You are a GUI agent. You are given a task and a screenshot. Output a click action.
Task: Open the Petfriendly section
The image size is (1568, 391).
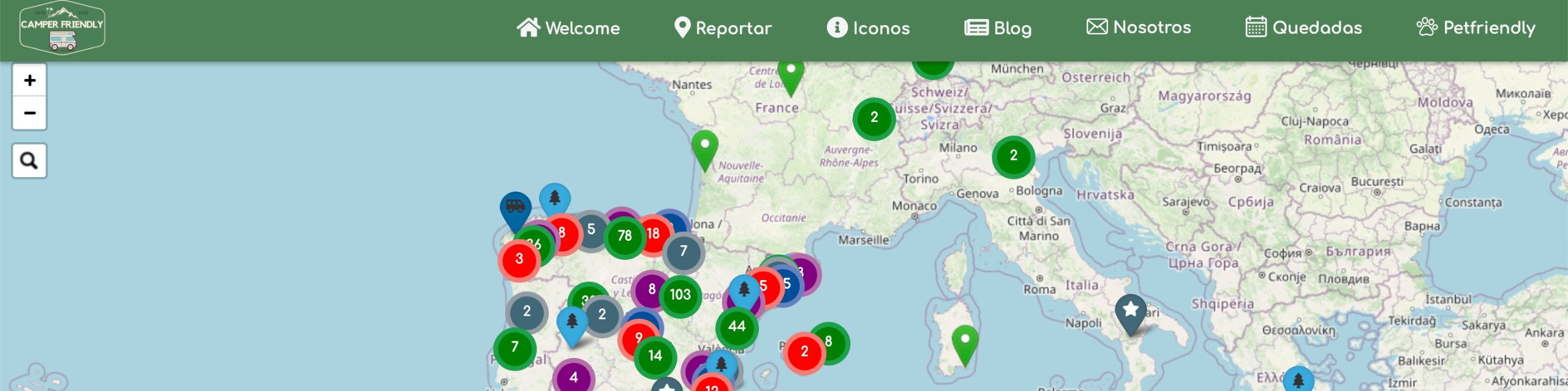coord(1476,28)
